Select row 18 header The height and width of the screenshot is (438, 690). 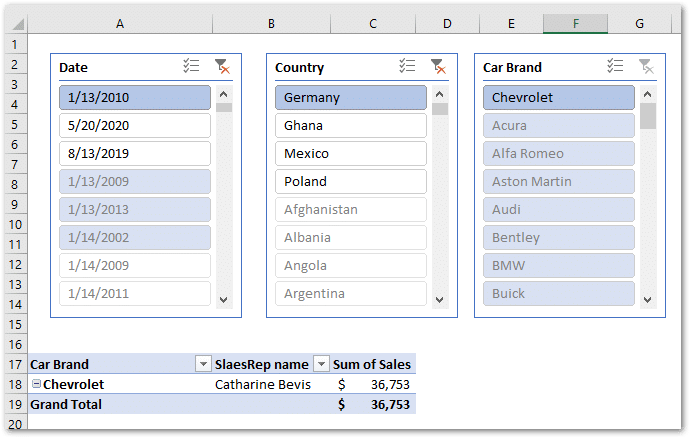tap(12, 384)
